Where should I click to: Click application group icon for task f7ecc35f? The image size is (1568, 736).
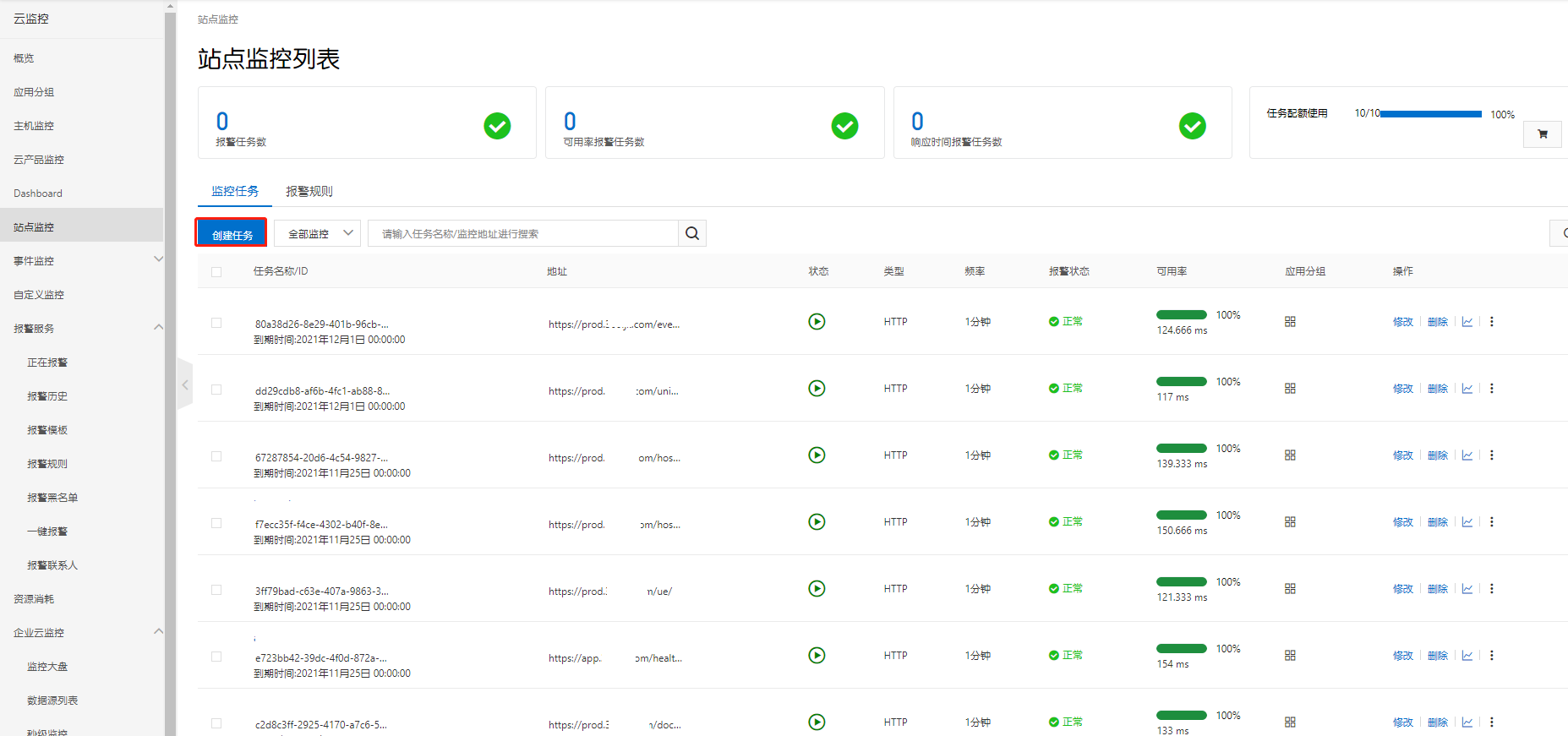click(1290, 522)
